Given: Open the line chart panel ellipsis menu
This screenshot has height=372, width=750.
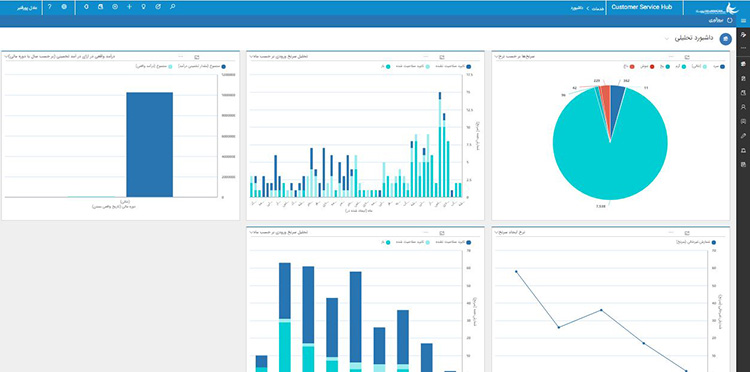Looking at the screenshot, I should point(672,232).
